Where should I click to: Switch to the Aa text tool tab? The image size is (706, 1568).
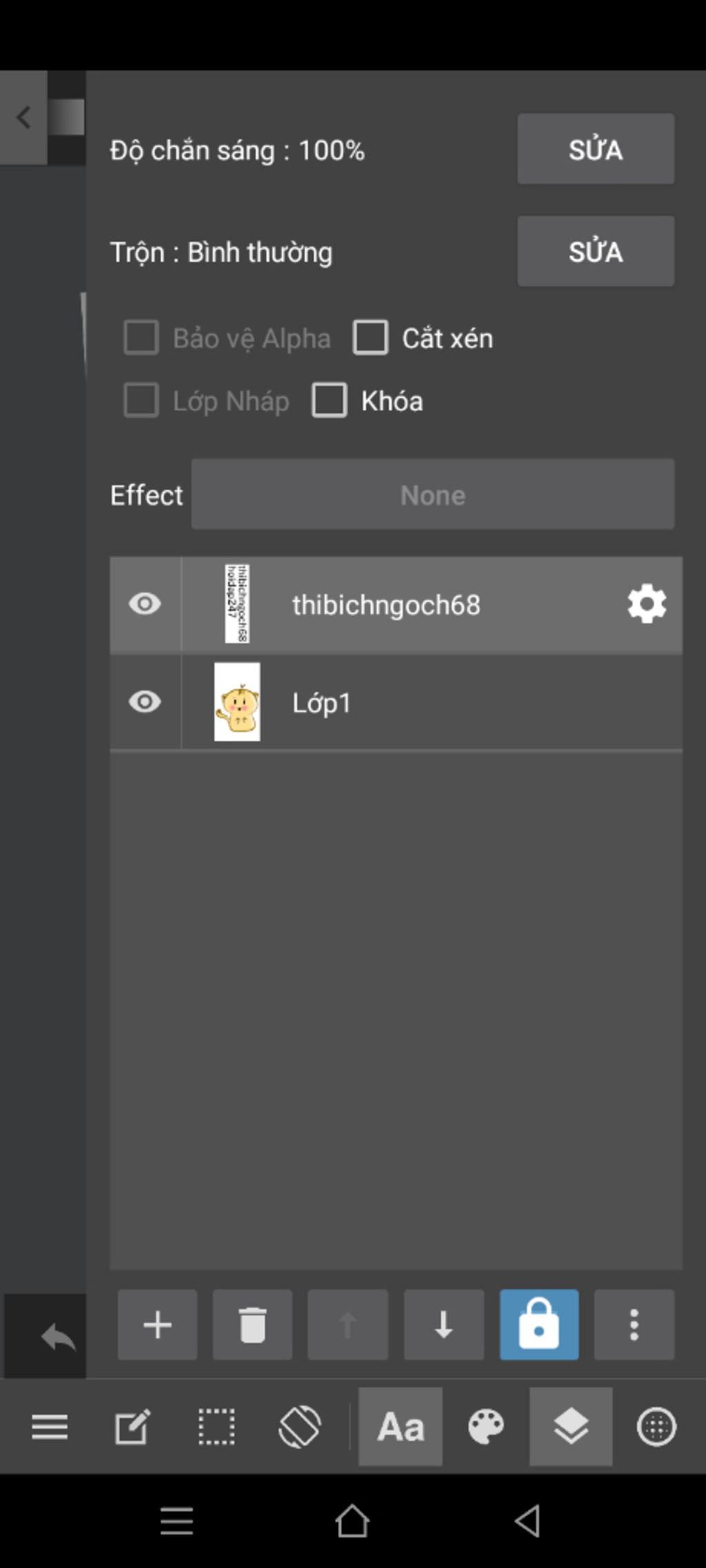click(401, 1426)
